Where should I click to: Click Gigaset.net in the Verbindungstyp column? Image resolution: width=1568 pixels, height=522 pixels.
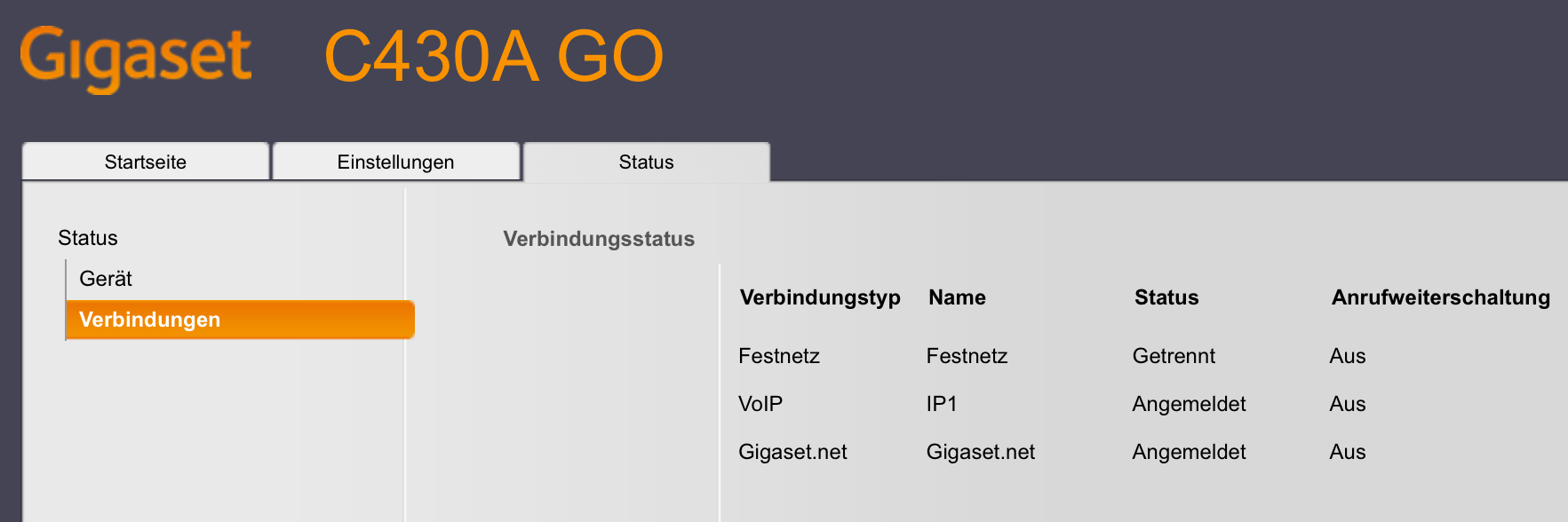792,452
